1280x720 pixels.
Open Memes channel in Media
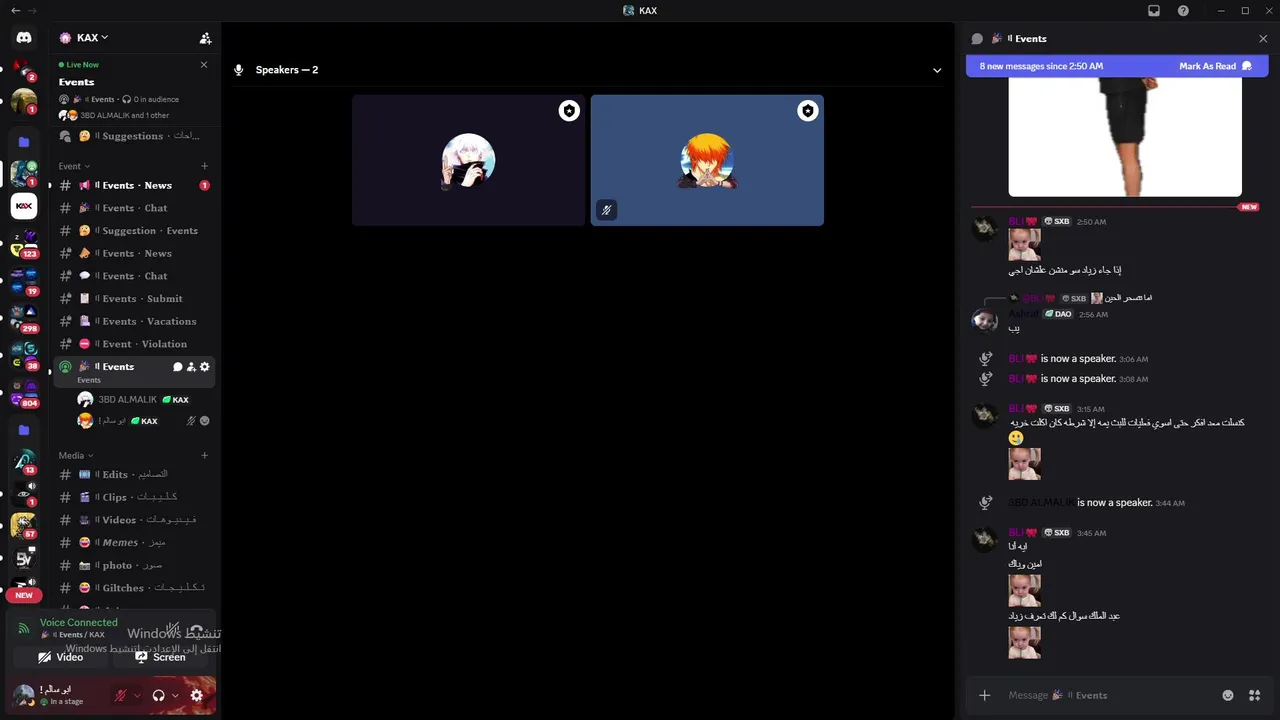pyautogui.click(x=134, y=542)
